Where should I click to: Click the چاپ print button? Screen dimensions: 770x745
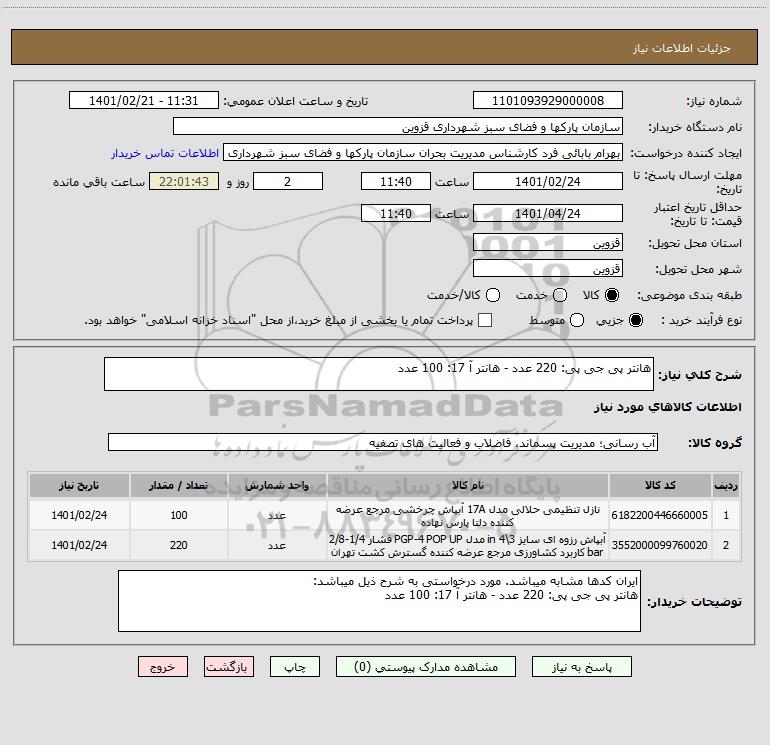pos(295,667)
